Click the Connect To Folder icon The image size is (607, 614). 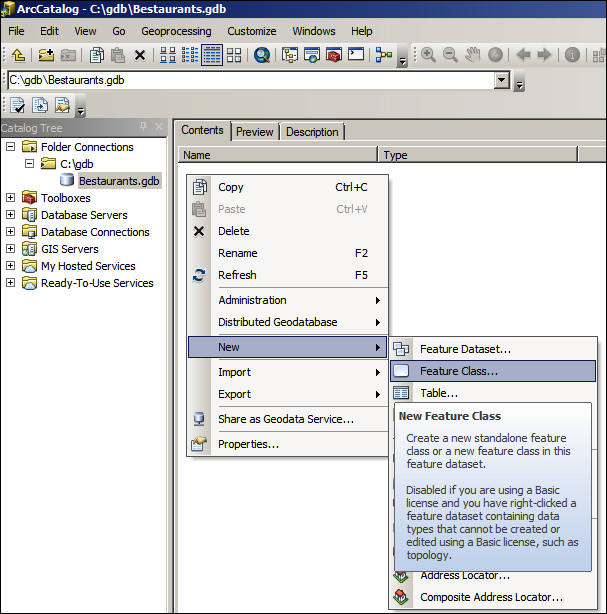pos(46,55)
